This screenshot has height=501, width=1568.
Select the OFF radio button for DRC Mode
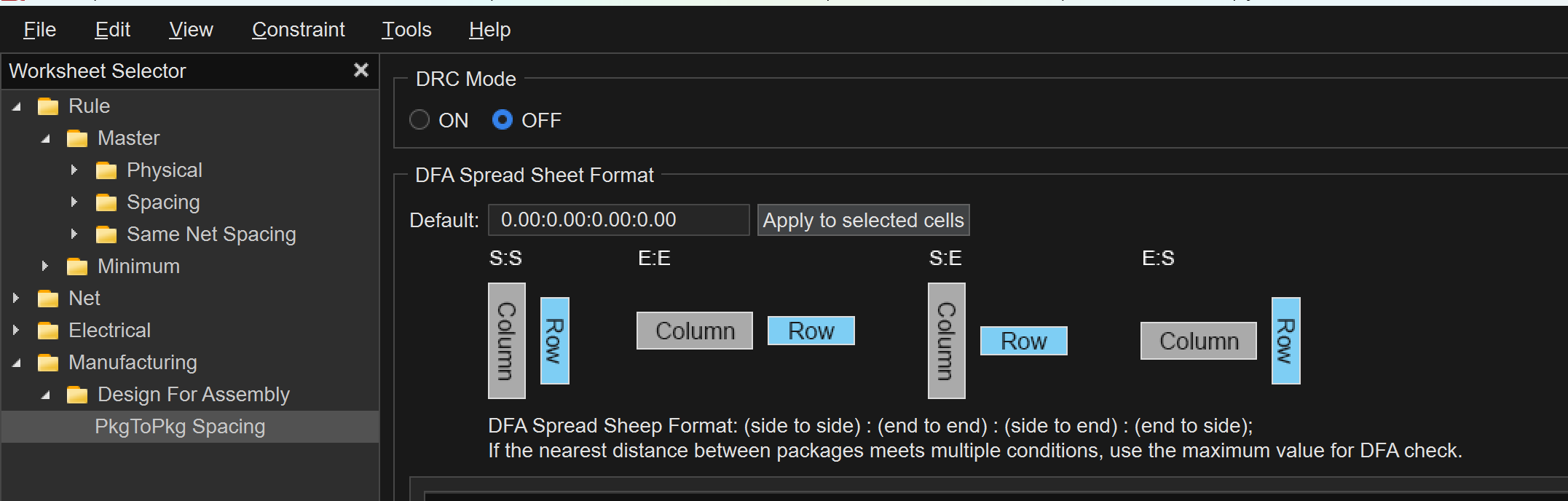pos(503,120)
